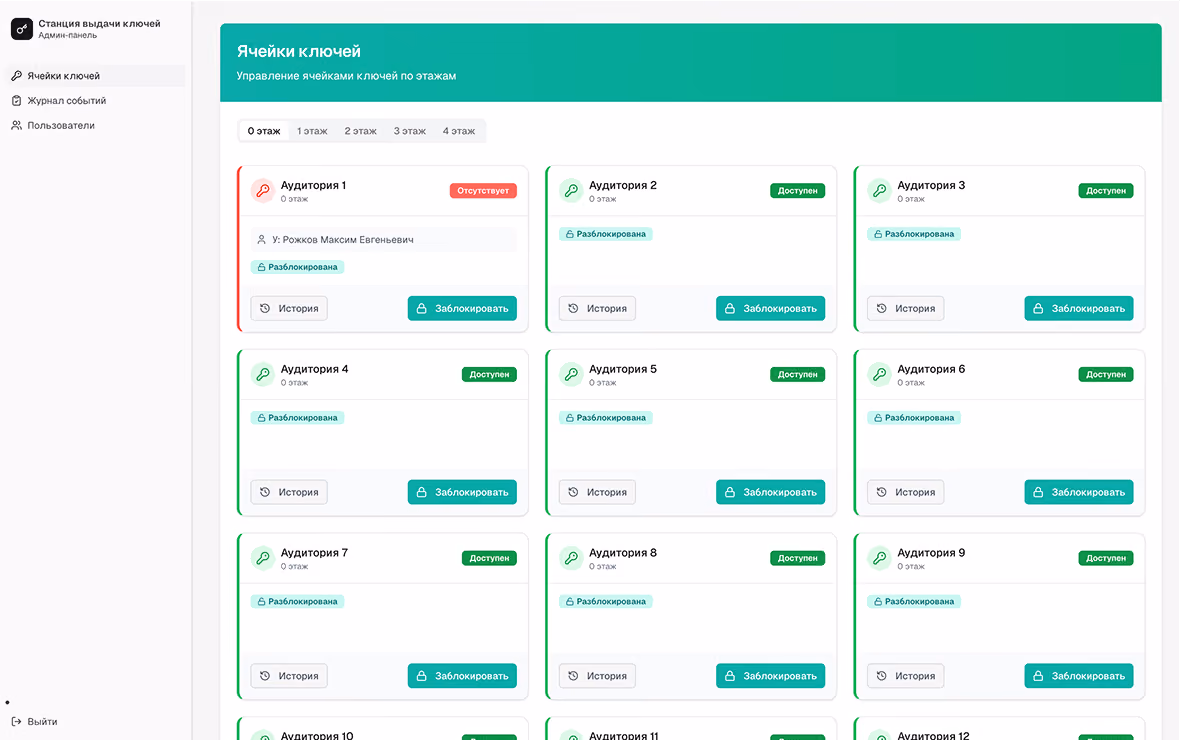Image resolution: width=1180 pixels, height=740 pixels.
Task: Click the green key icon of Аудитория 9
Action: pyautogui.click(x=879, y=558)
